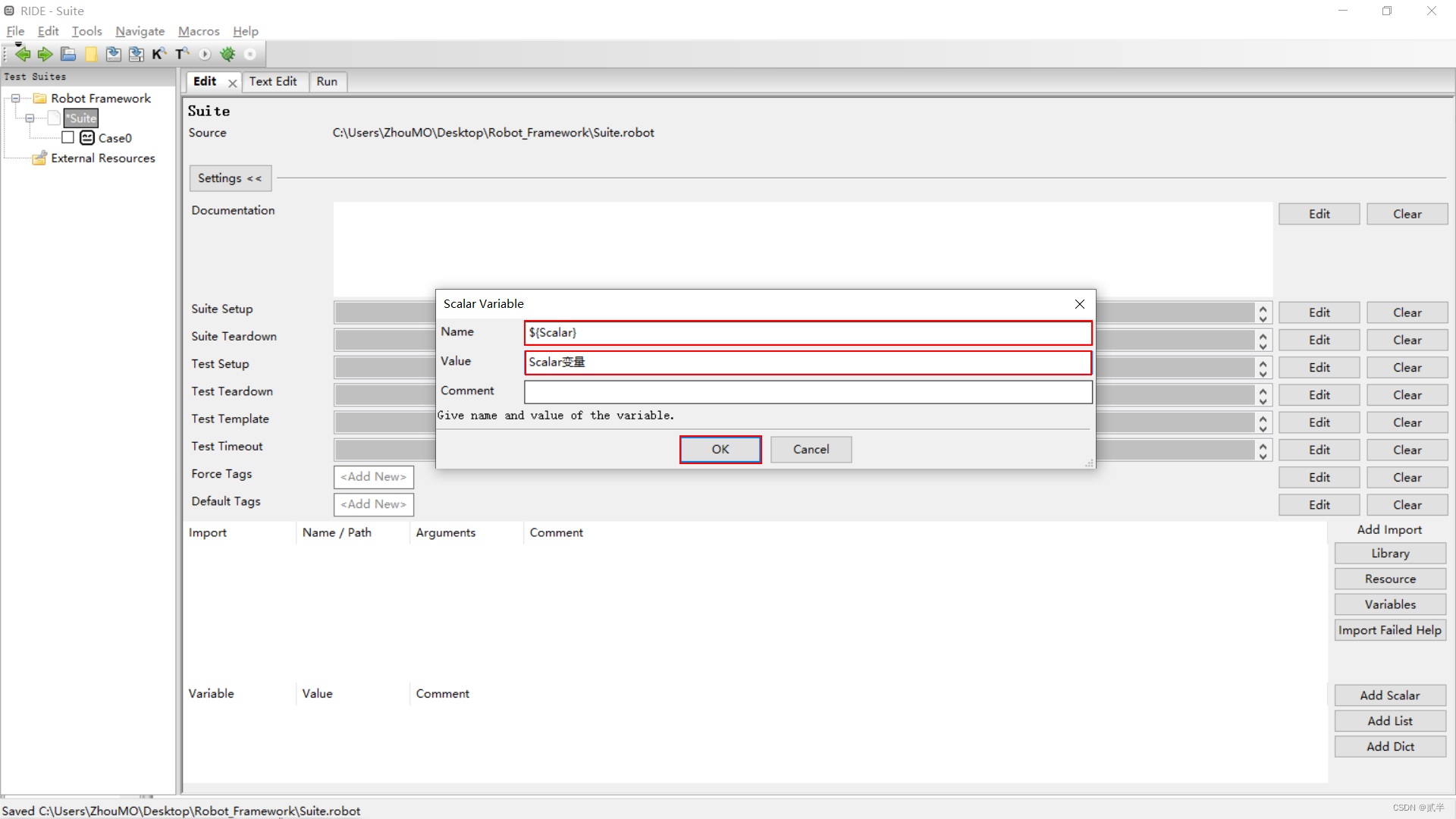Screen dimensions: 1456x819
Task: Switch to the Text Edit tab
Action: click(x=273, y=81)
